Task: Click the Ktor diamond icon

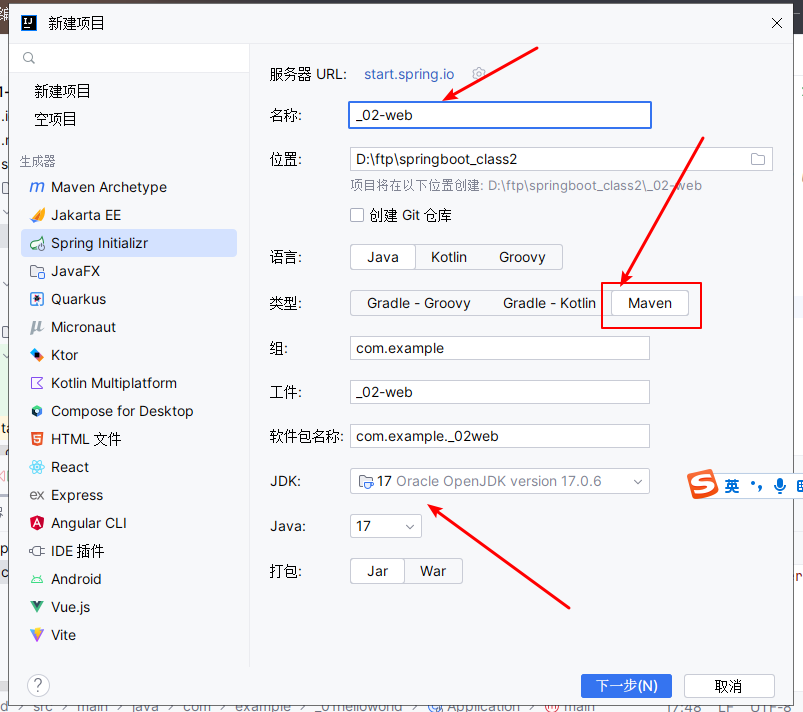Action: pyautogui.click(x=37, y=355)
